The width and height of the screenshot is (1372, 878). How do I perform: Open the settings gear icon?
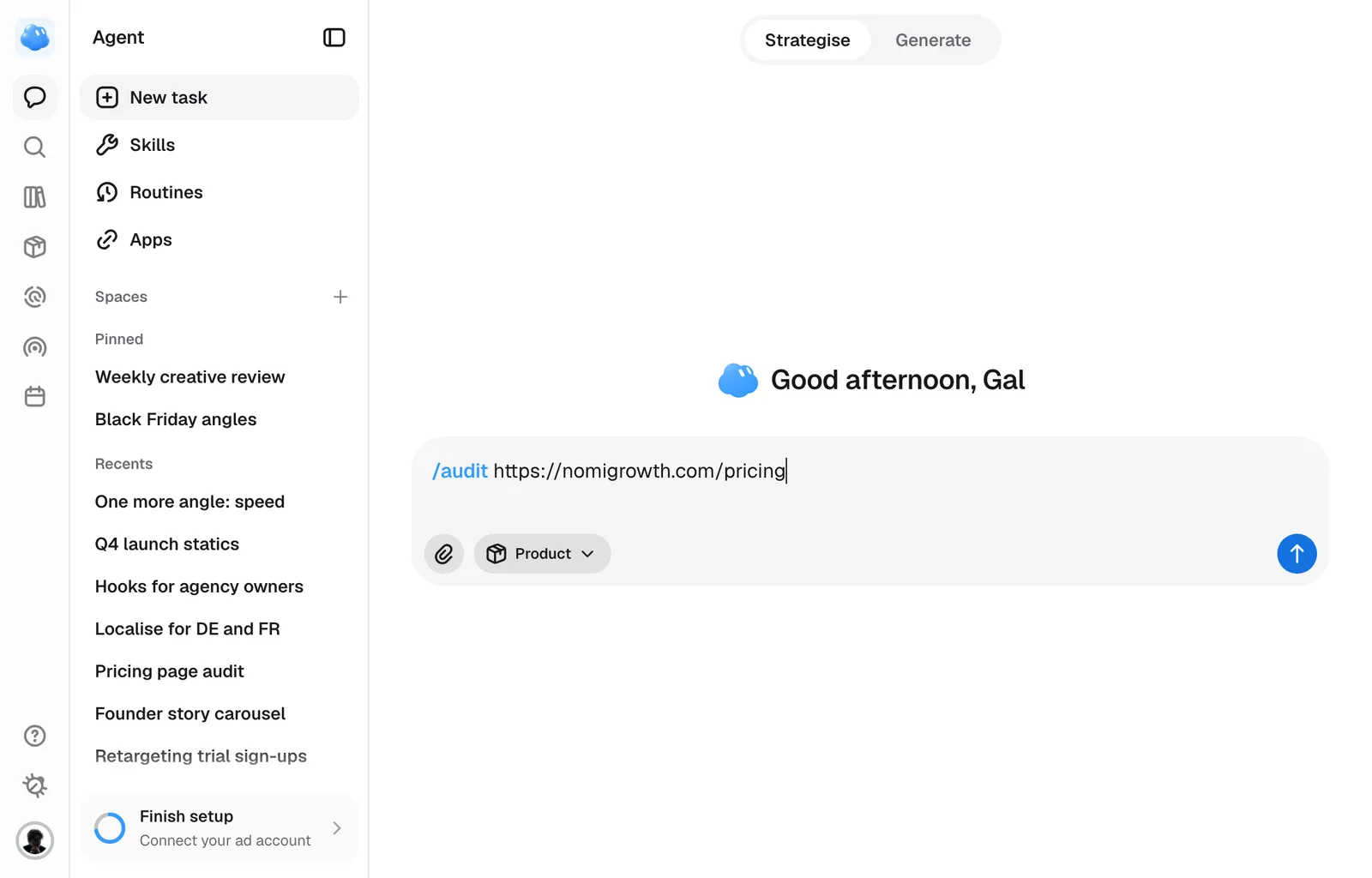pyautogui.click(x=35, y=785)
